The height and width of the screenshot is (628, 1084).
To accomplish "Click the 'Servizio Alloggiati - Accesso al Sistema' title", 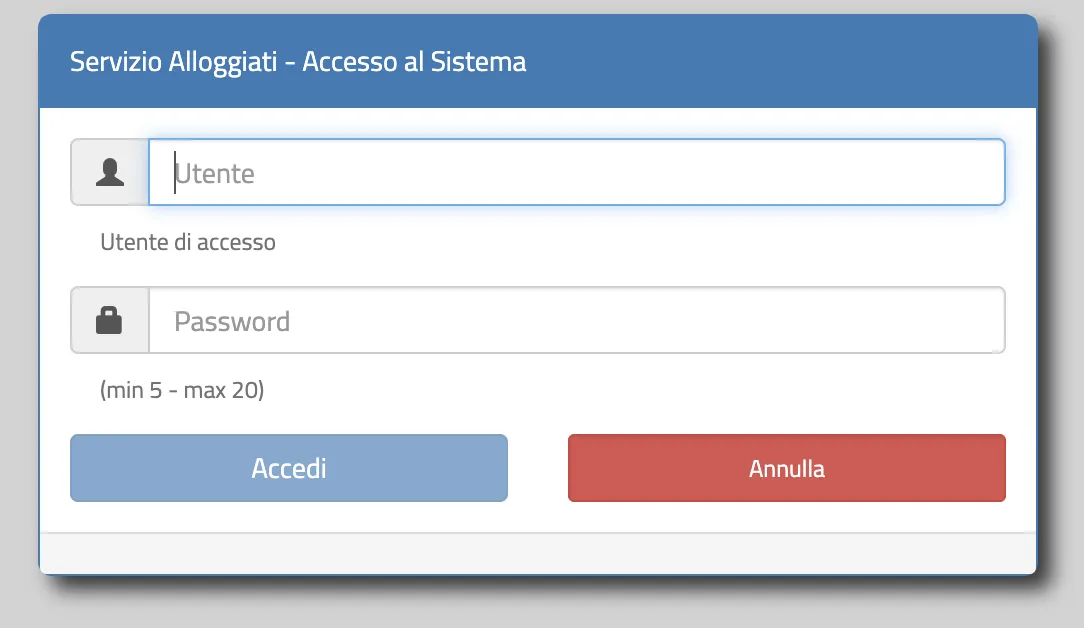I will point(298,62).
